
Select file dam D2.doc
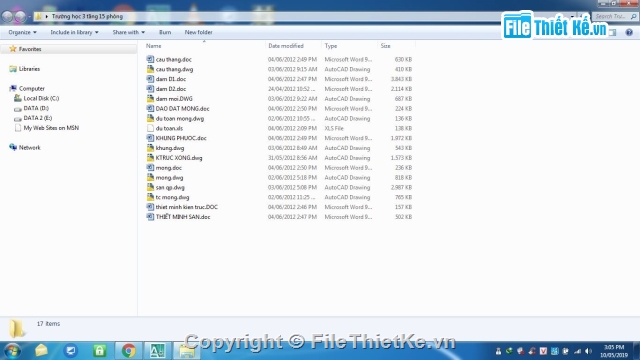tap(171, 89)
